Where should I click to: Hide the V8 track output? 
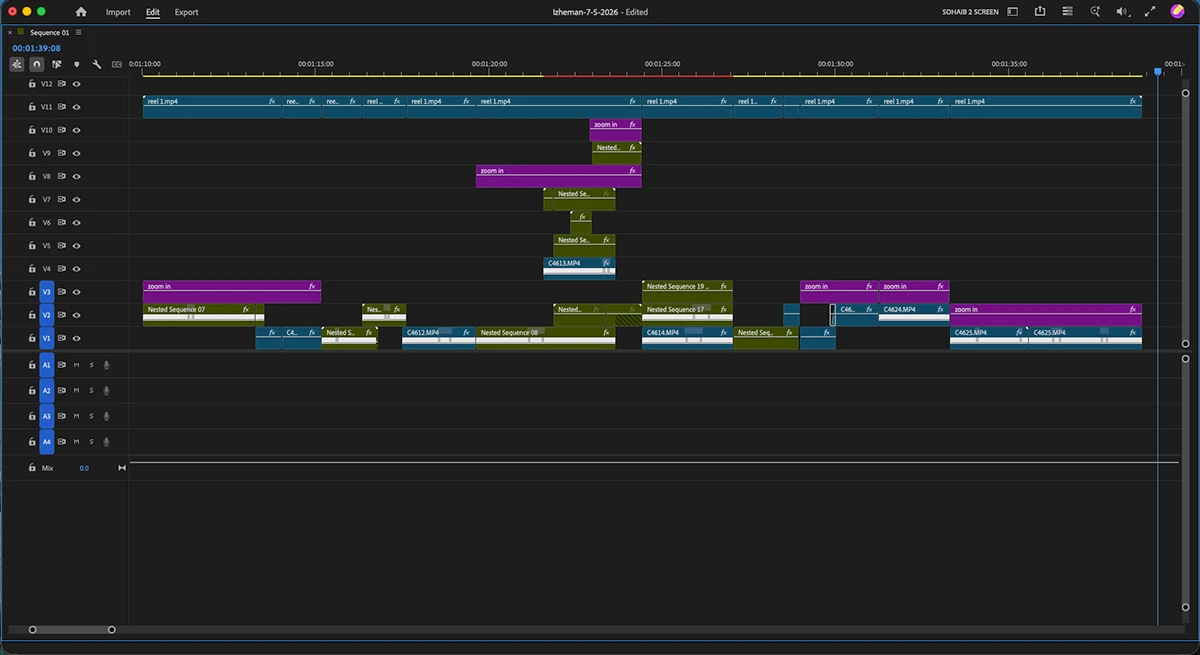click(76, 176)
